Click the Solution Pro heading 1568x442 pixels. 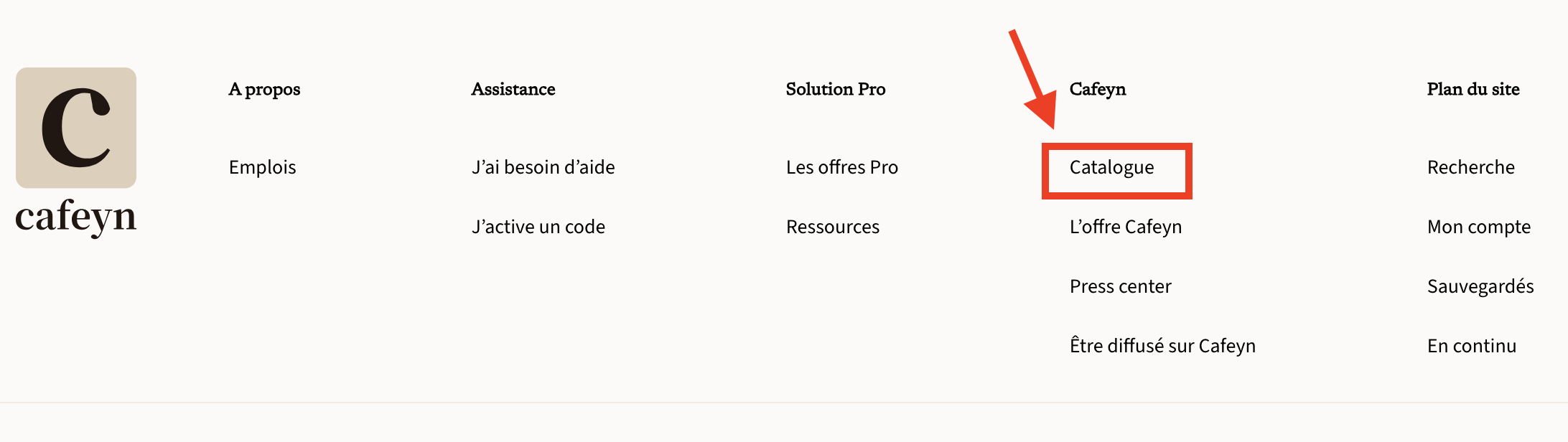[835, 90]
